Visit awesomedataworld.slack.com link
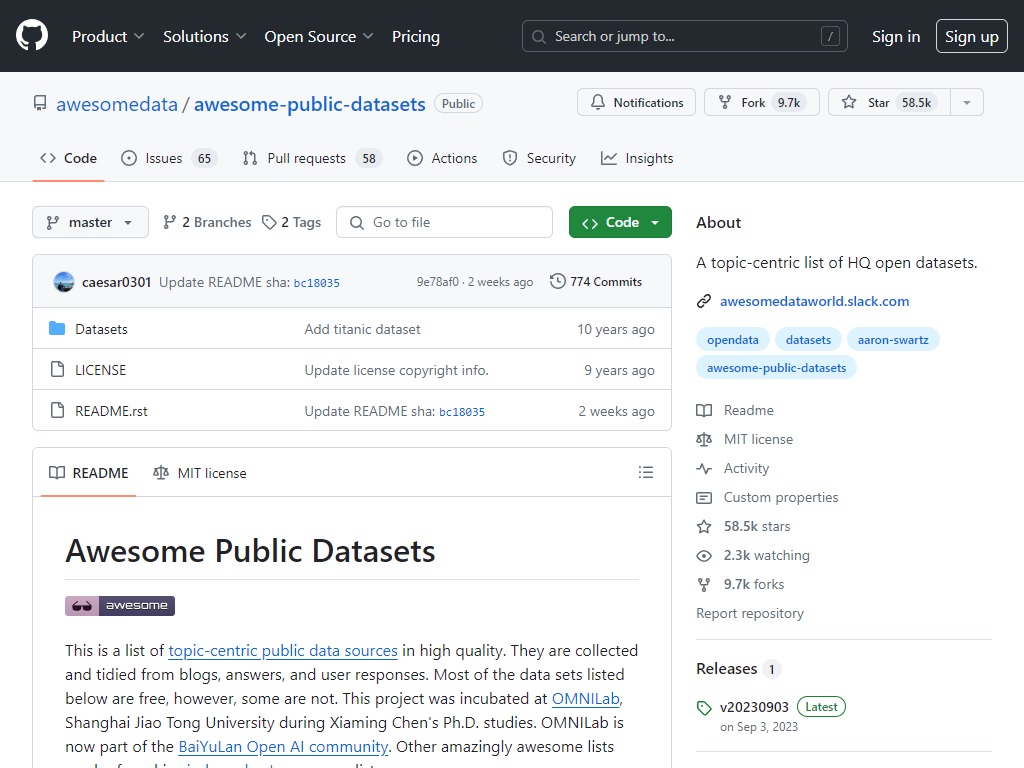Viewport: 1024px width, 768px height. (814, 301)
